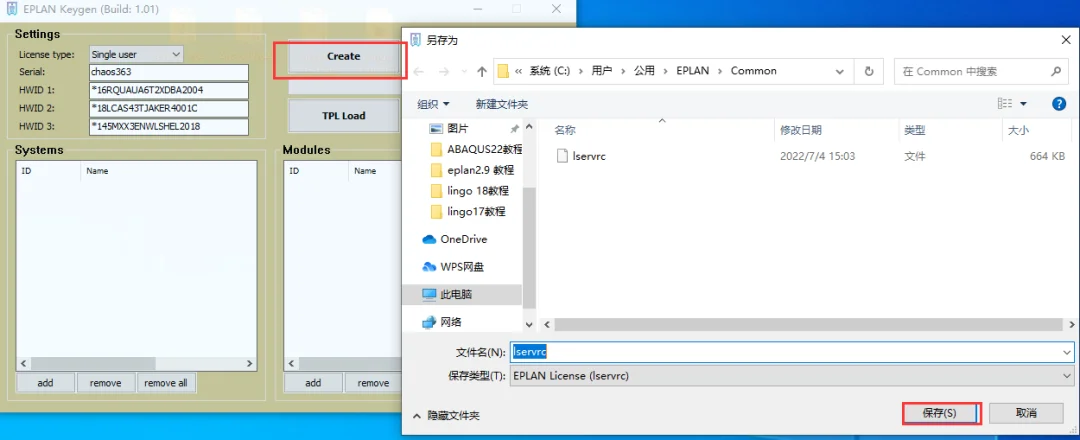Refresh the Common folder view

869,71
